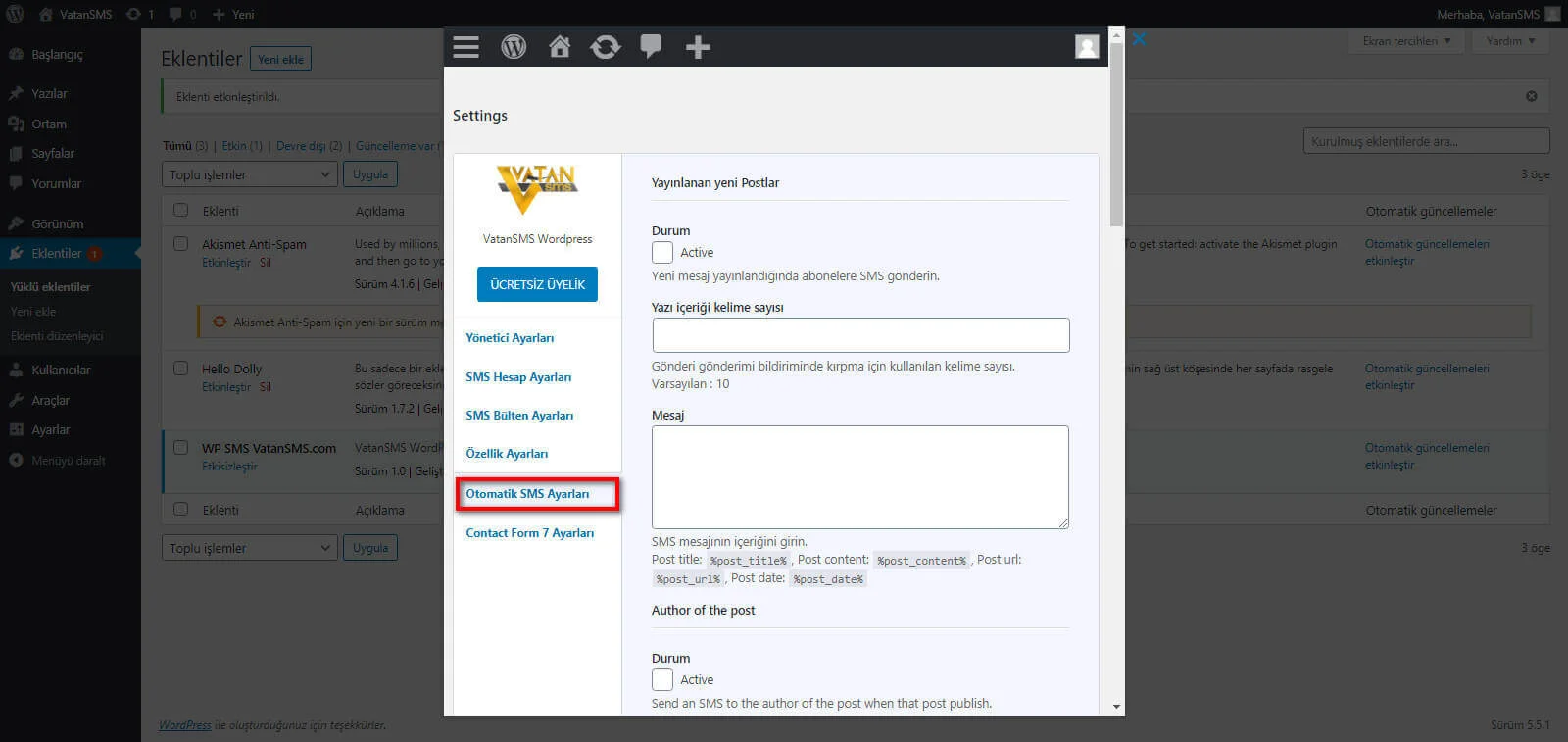Check the Hello Dolly row checkbox
Screen dimensions: 1568x742
coord(180,368)
